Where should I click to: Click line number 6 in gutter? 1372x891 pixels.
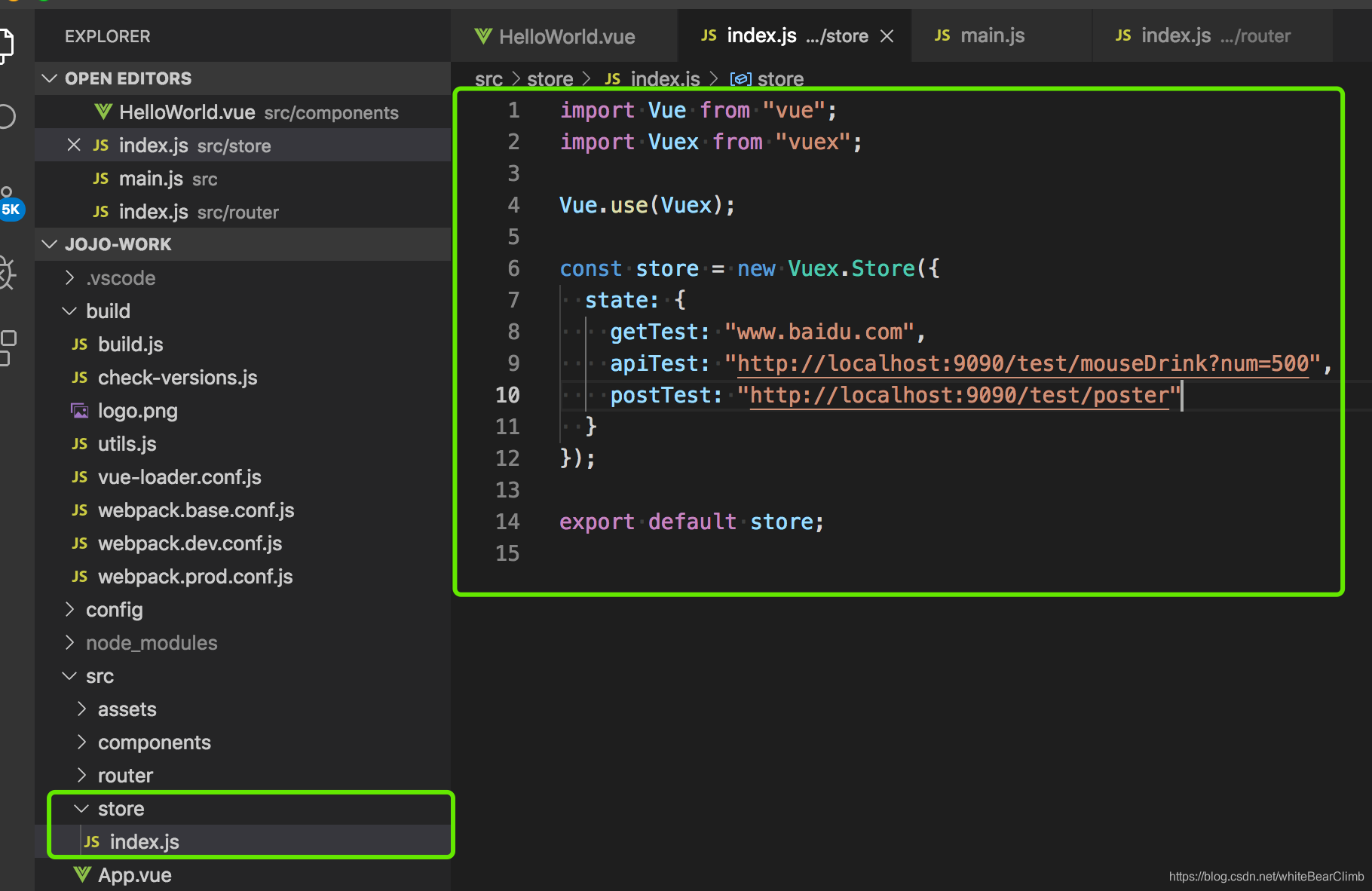coord(513,268)
